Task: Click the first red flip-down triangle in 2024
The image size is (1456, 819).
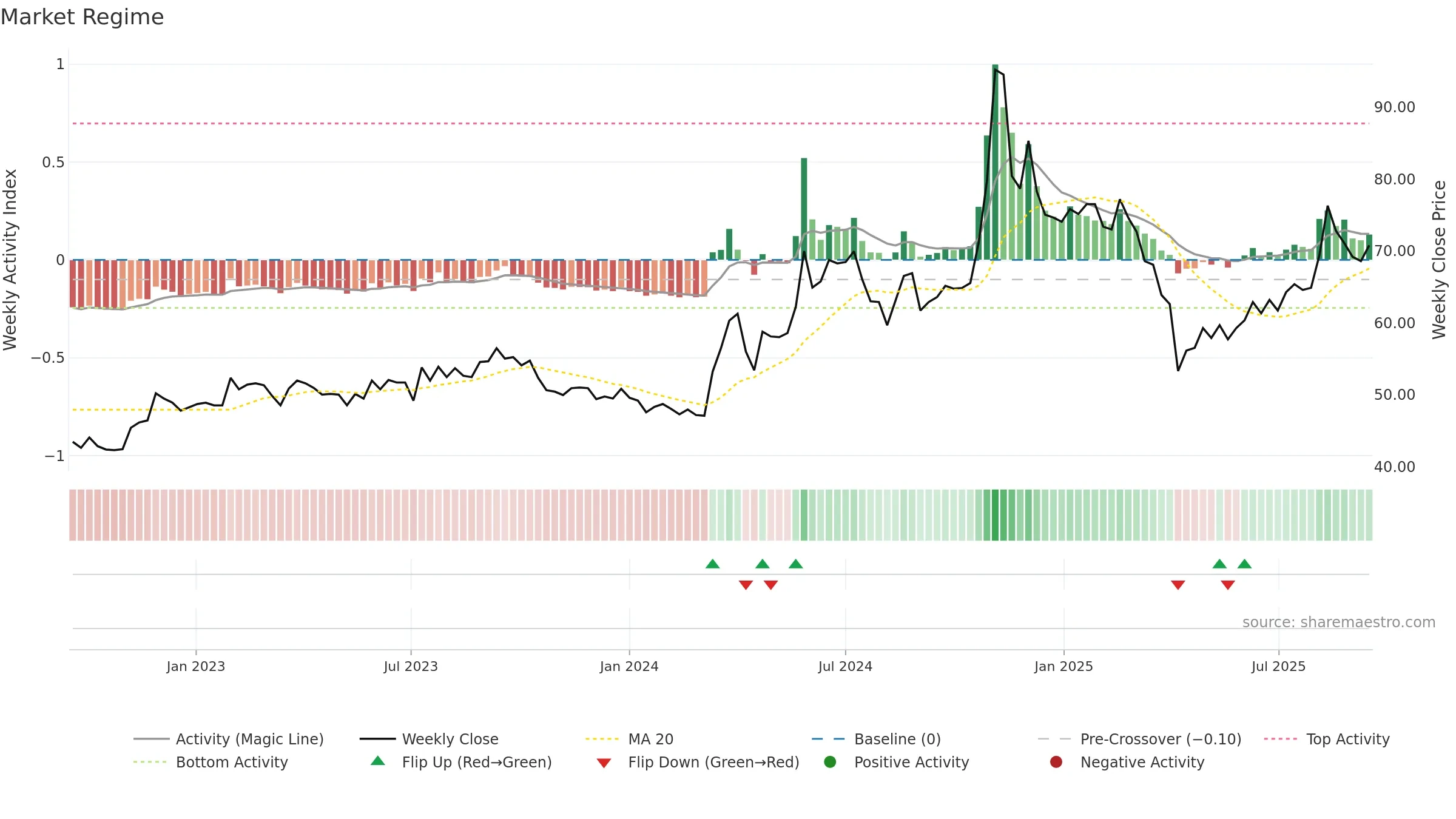Action: tap(746, 585)
